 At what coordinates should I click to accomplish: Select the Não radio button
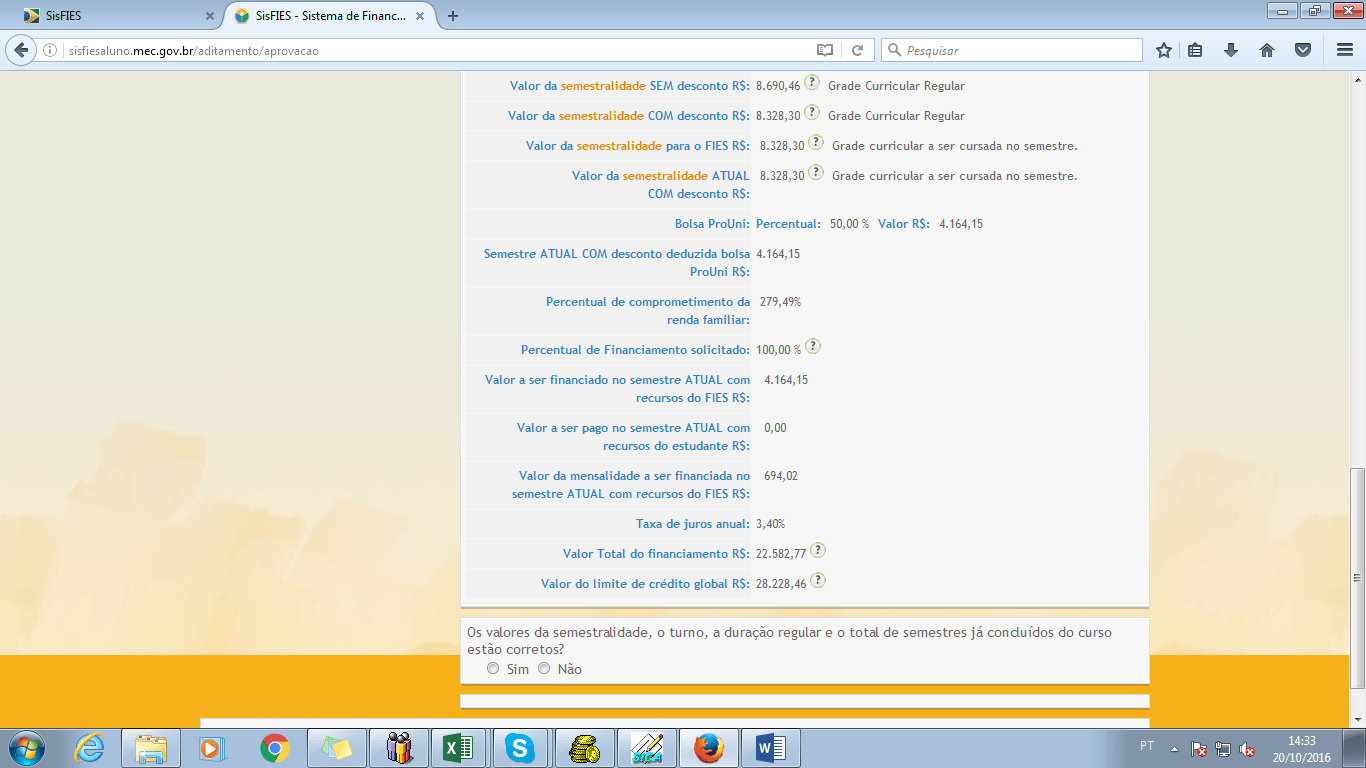pyautogui.click(x=544, y=669)
